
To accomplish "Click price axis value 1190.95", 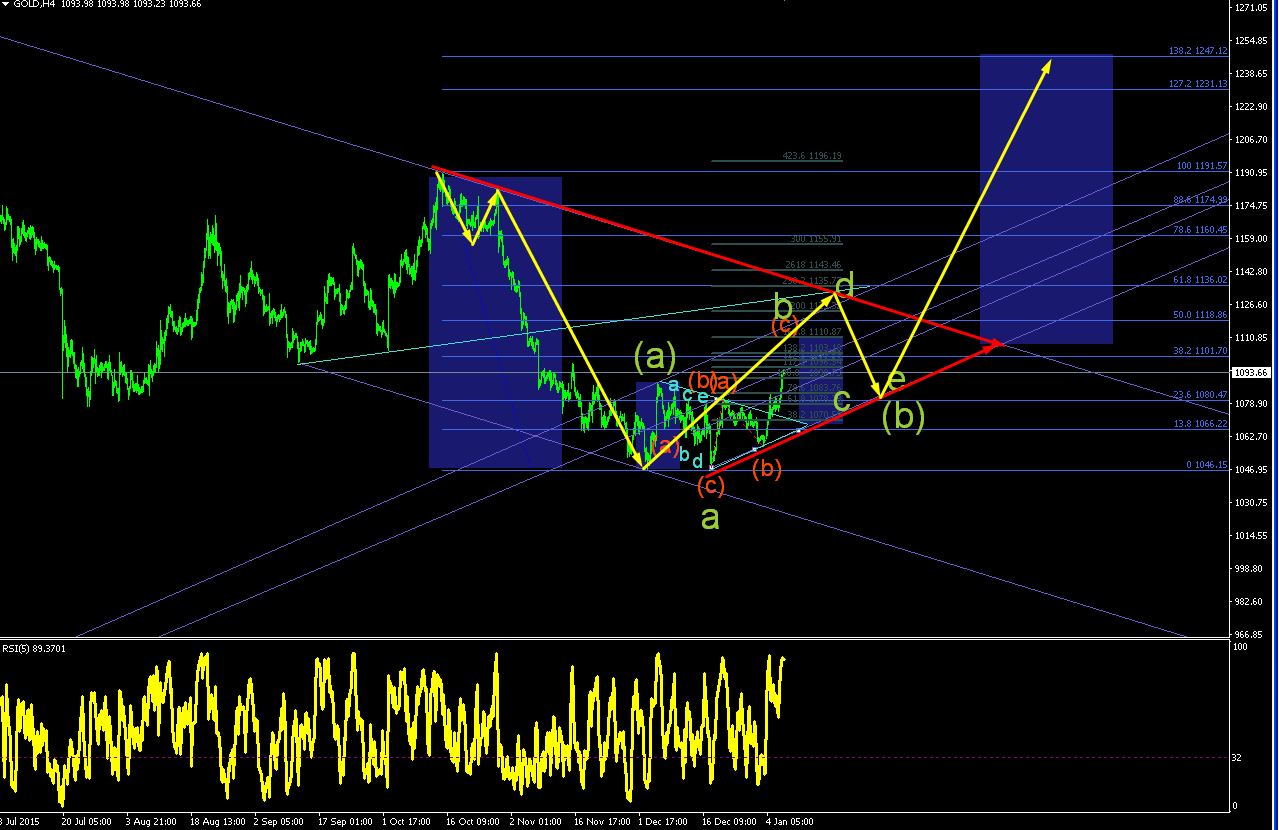I will point(1250,173).
